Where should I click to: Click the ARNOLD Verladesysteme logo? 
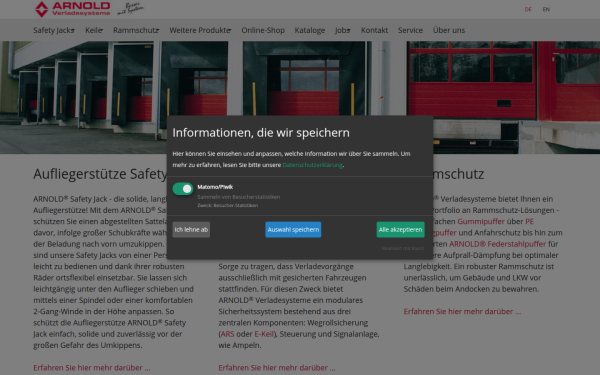(x=72, y=9)
